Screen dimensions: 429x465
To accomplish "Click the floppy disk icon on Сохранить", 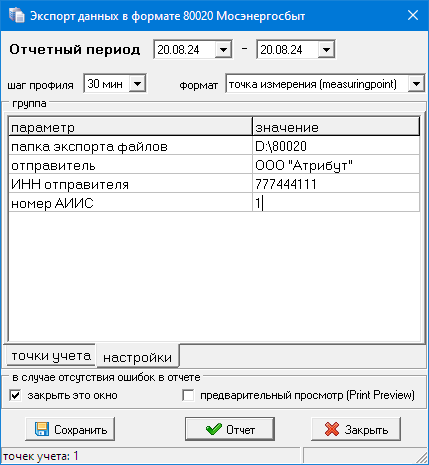I will 42,429.
